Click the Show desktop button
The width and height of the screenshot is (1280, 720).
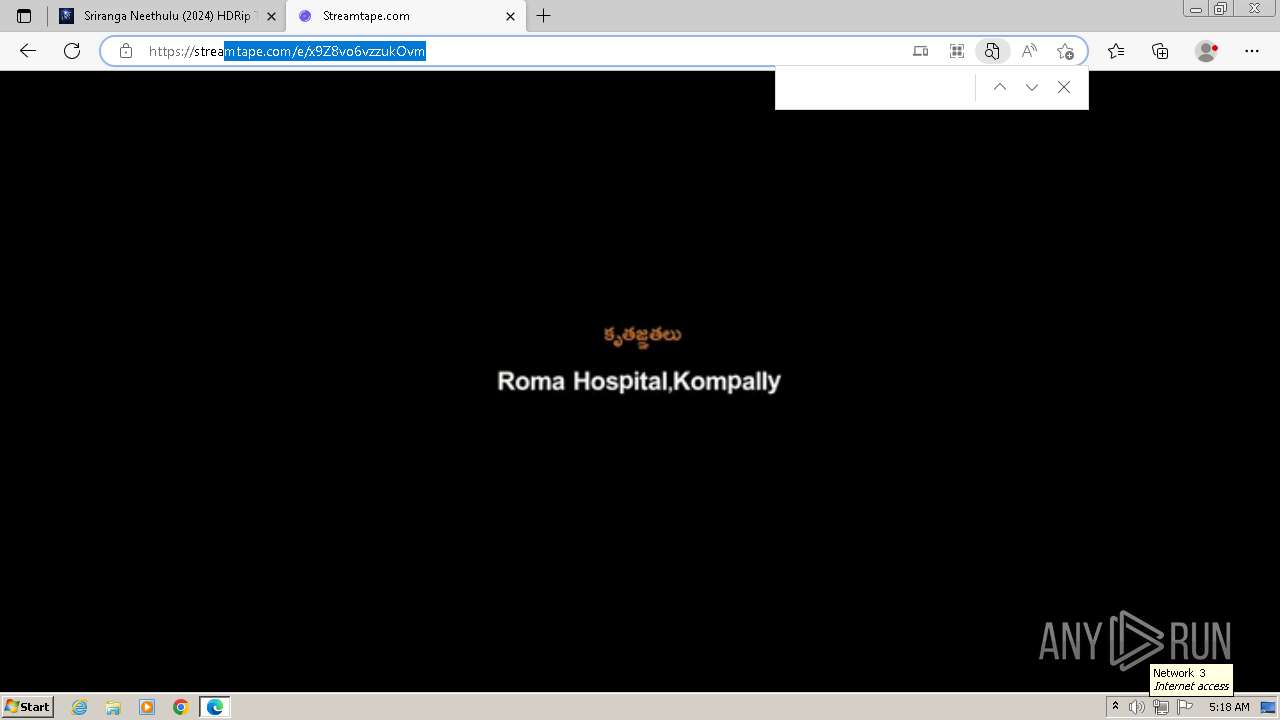click(1269, 707)
